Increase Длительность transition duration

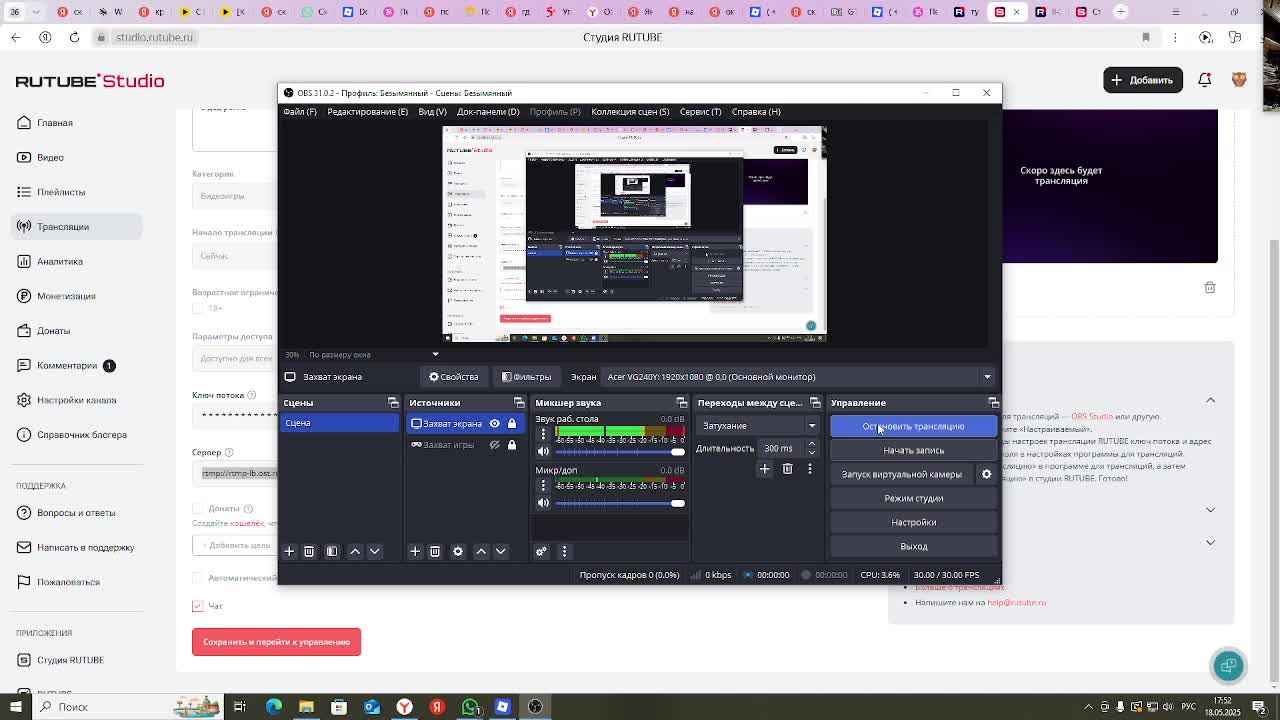point(811,444)
